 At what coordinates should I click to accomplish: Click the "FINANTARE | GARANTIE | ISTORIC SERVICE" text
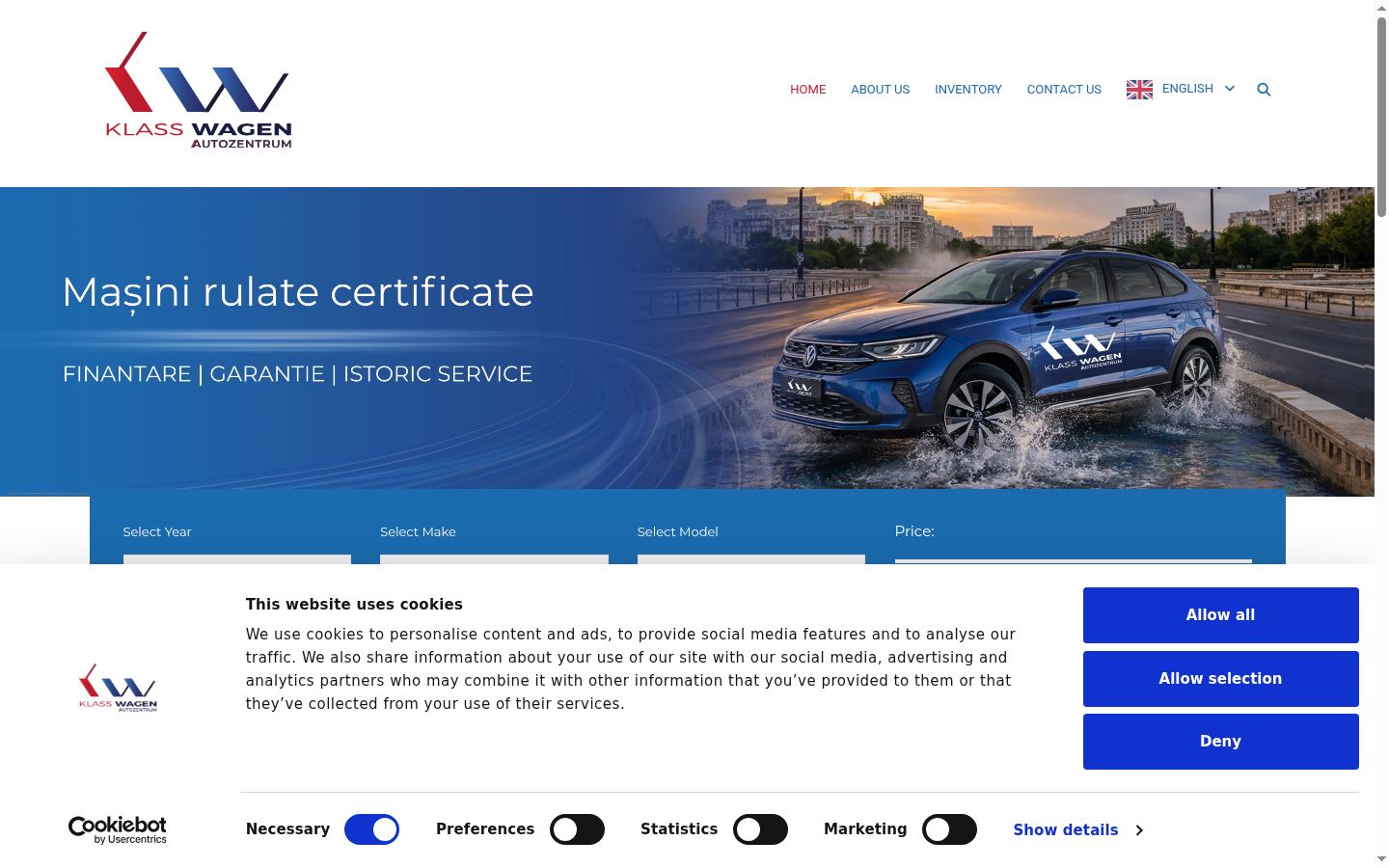(x=297, y=374)
